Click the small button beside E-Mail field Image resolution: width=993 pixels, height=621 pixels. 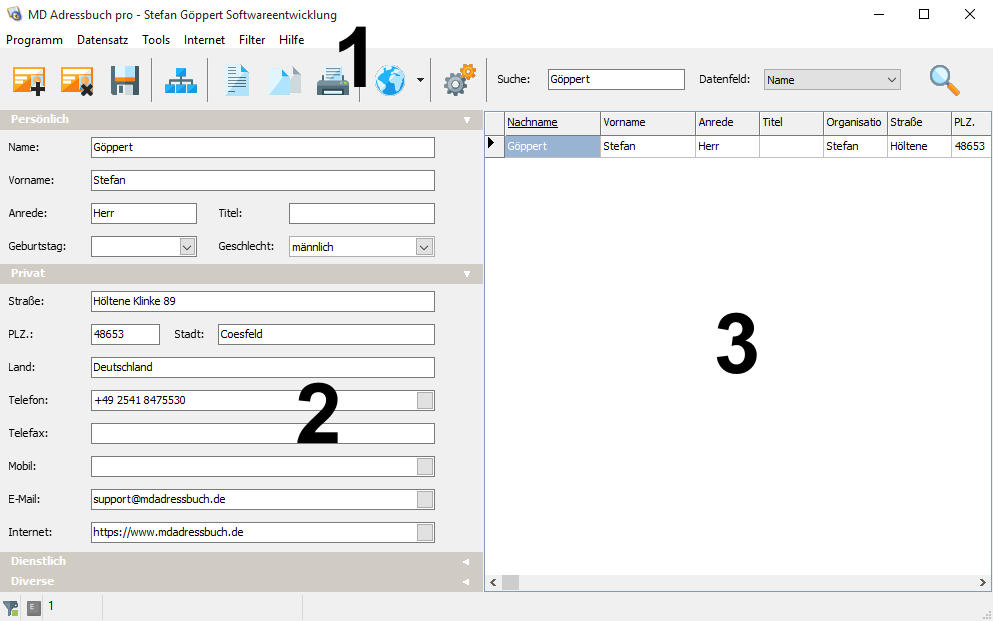[x=425, y=500]
